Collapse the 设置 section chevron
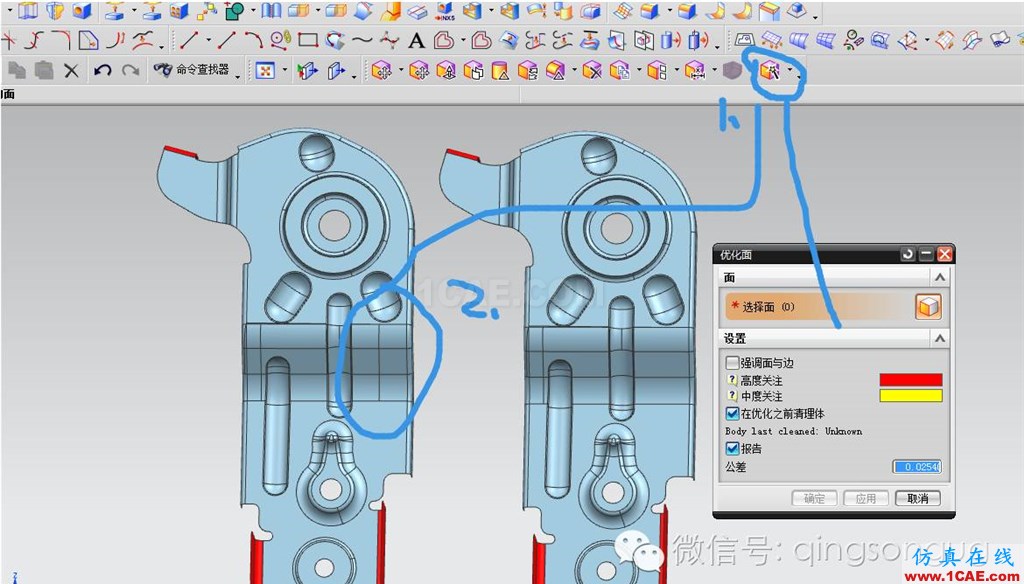 [940, 338]
